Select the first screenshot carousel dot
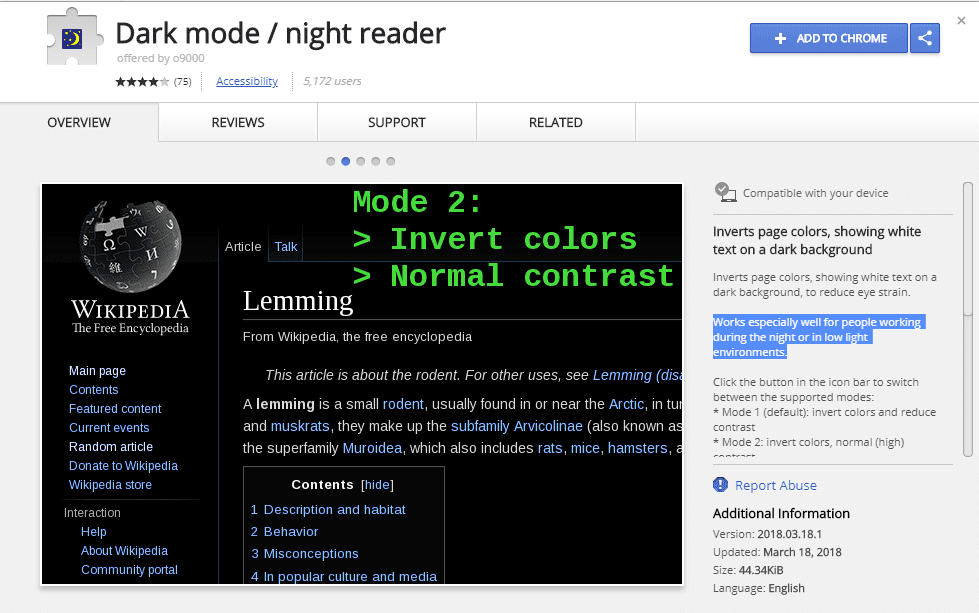 [330, 161]
